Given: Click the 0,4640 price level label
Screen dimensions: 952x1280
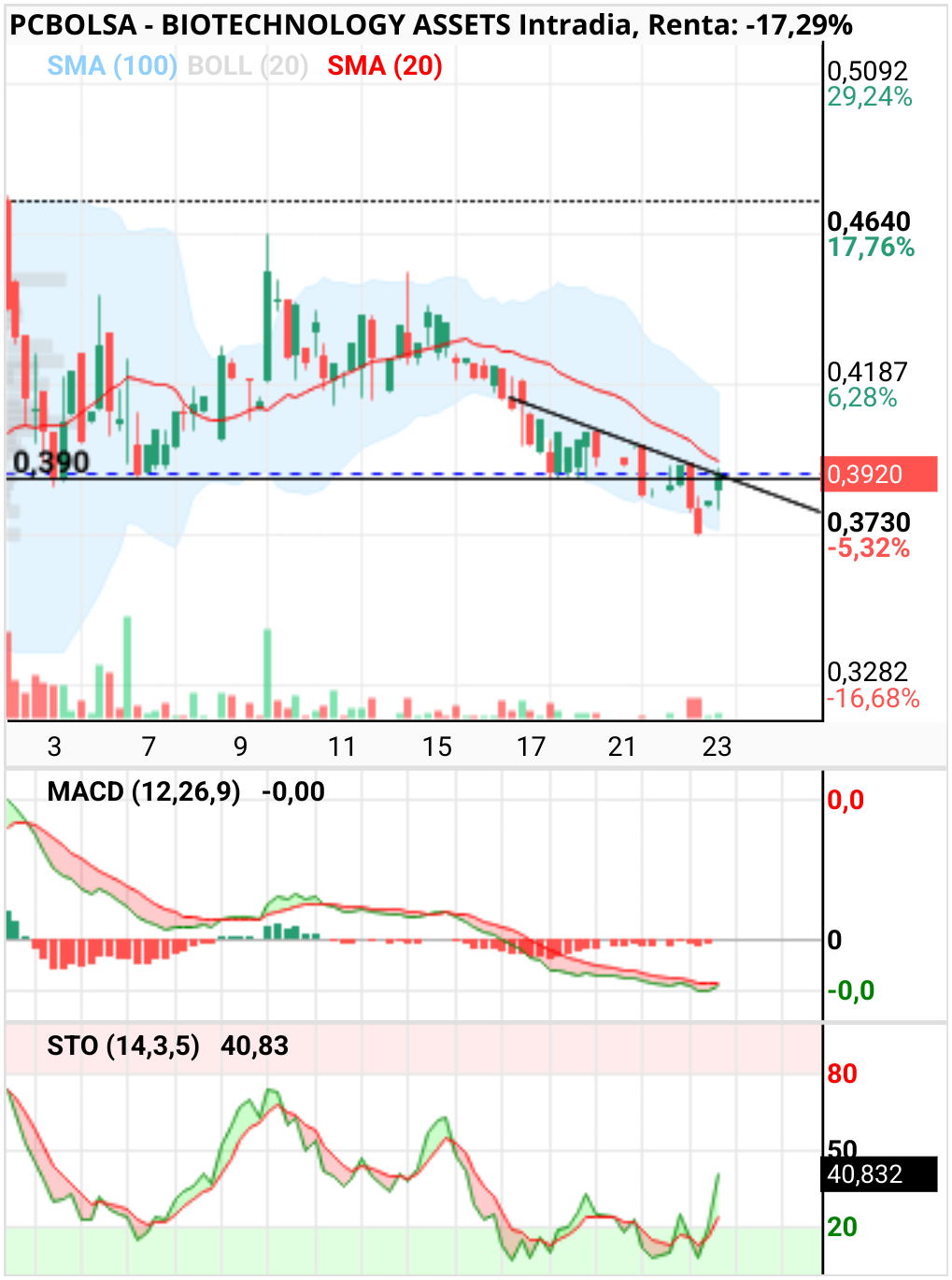Looking at the screenshot, I should tap(869, 221).
